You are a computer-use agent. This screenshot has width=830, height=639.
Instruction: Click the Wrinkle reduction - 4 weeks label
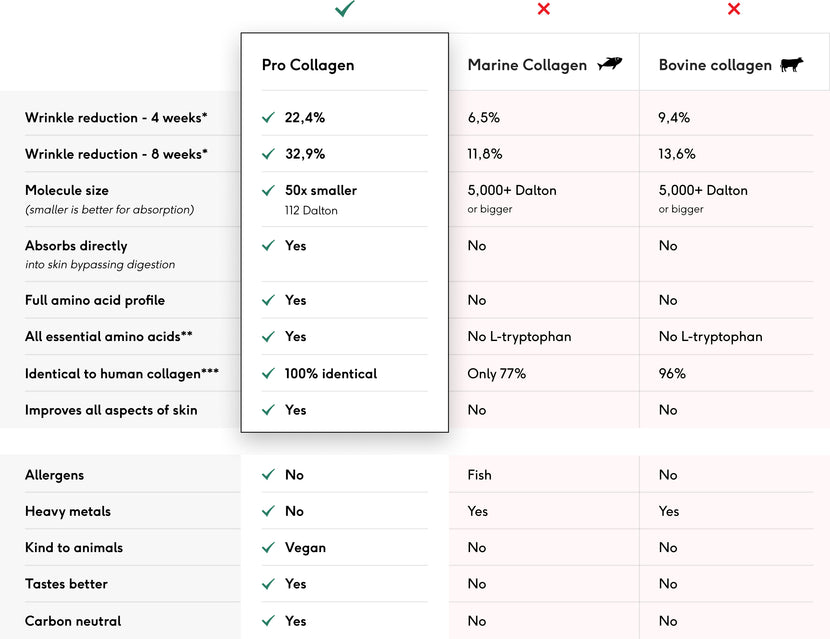coord(116,118)
